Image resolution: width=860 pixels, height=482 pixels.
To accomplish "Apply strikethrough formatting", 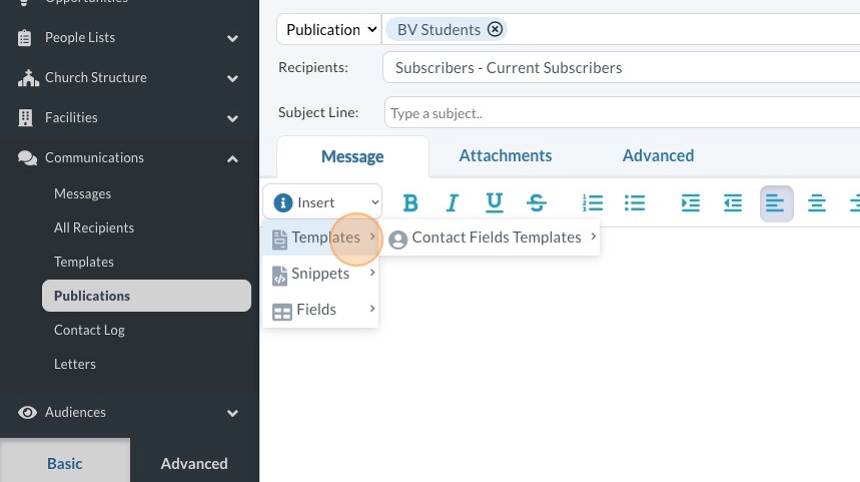I will click(x=537, y=203).
